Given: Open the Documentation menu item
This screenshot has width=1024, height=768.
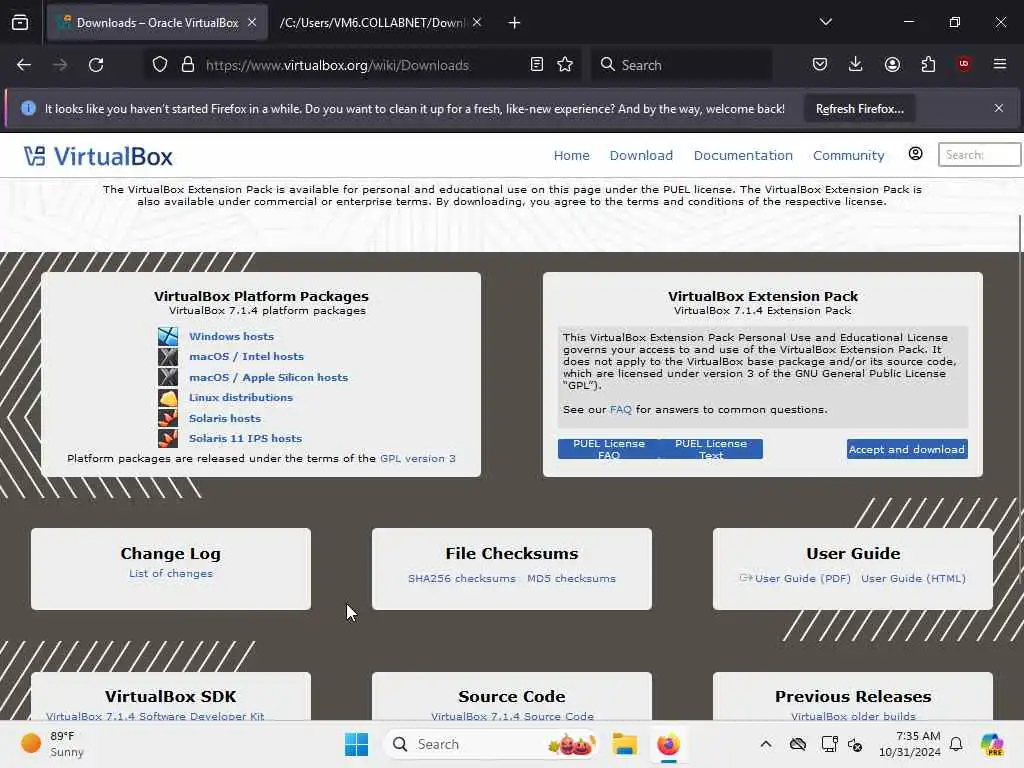Looking at the screenshot, I should (743, 155).
